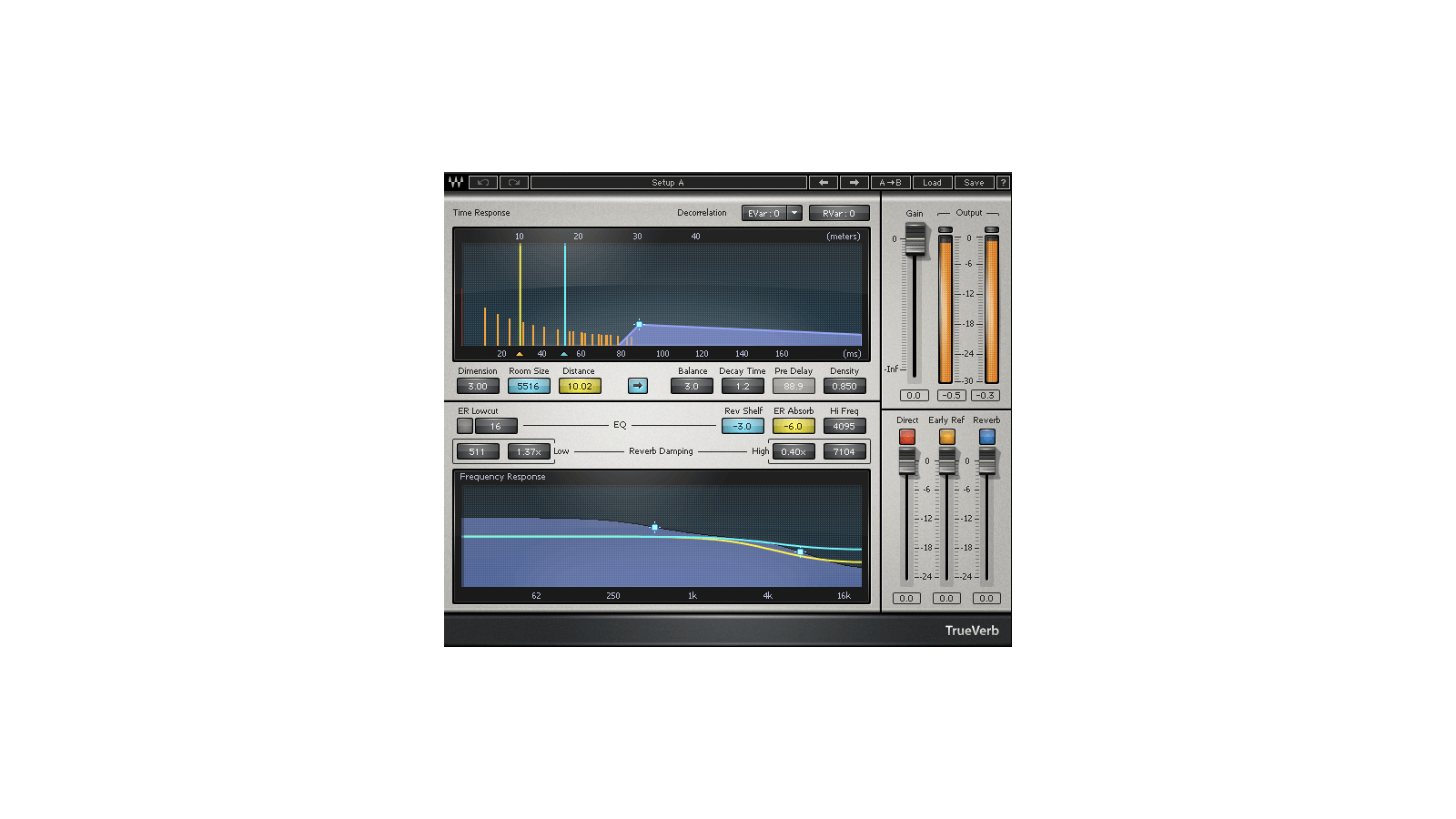Toggle the orange Early Ref button

(947, 437)
